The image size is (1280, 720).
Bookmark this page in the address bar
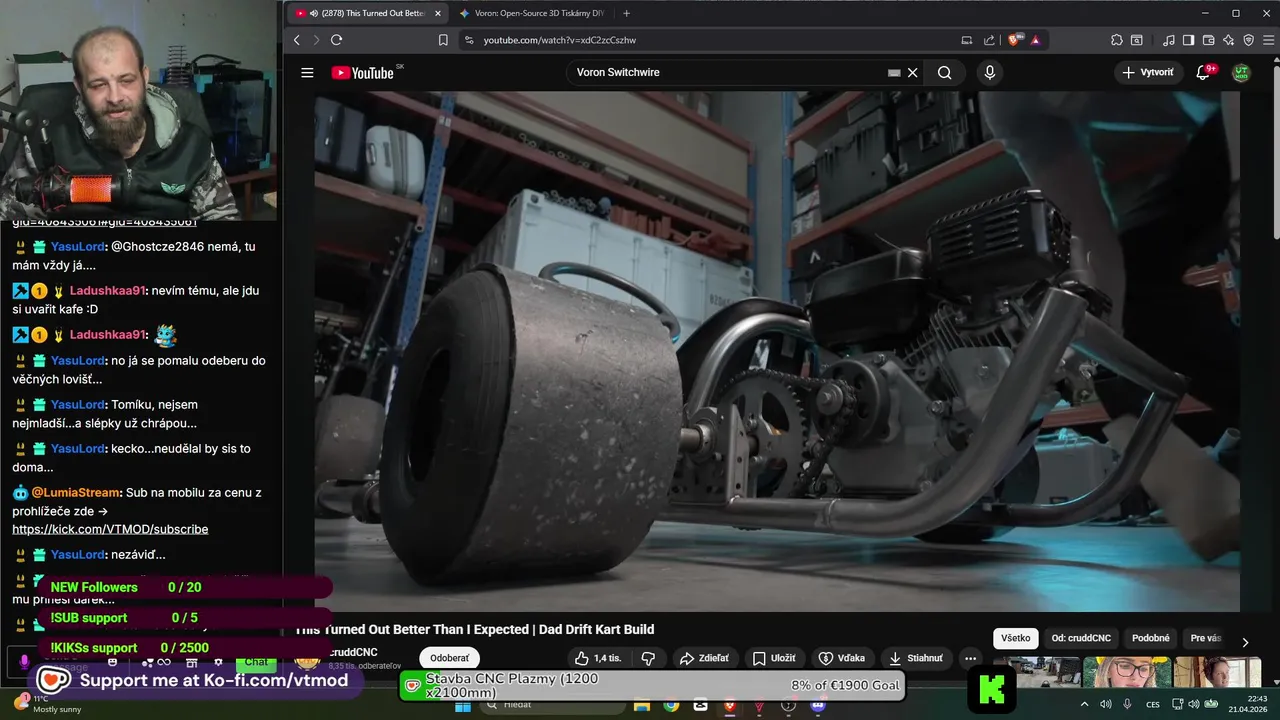pos(443,40)
